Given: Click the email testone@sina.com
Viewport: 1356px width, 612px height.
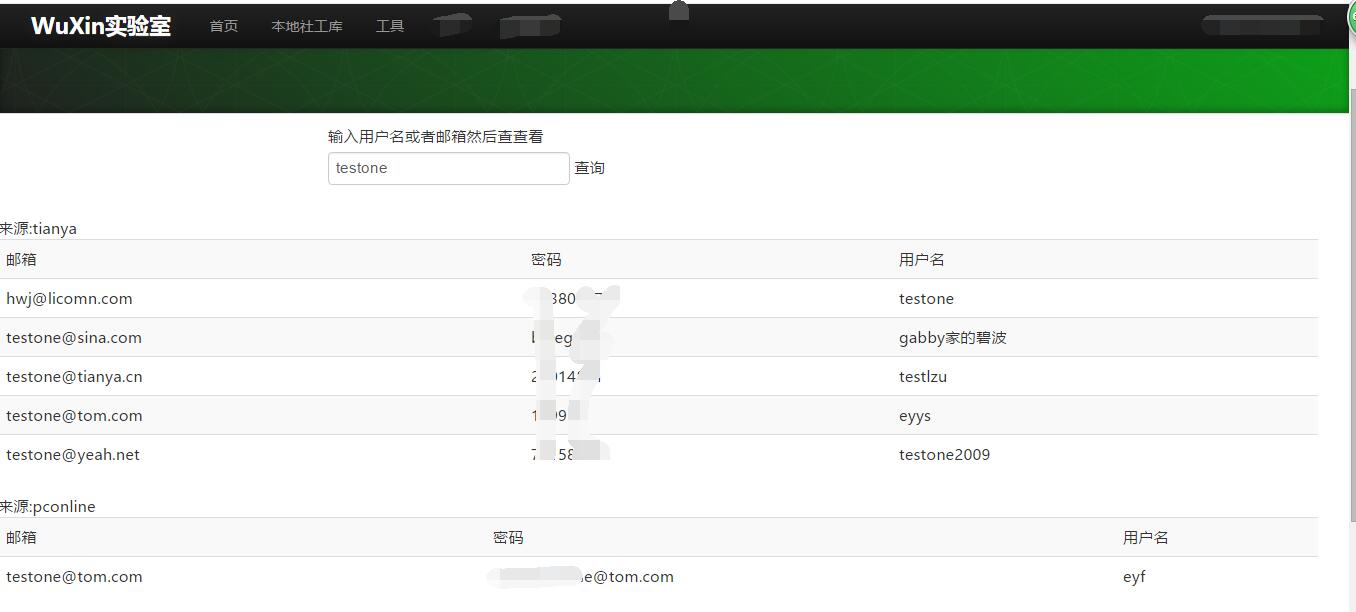Looking at the screenshot, I should click(74, 337).
